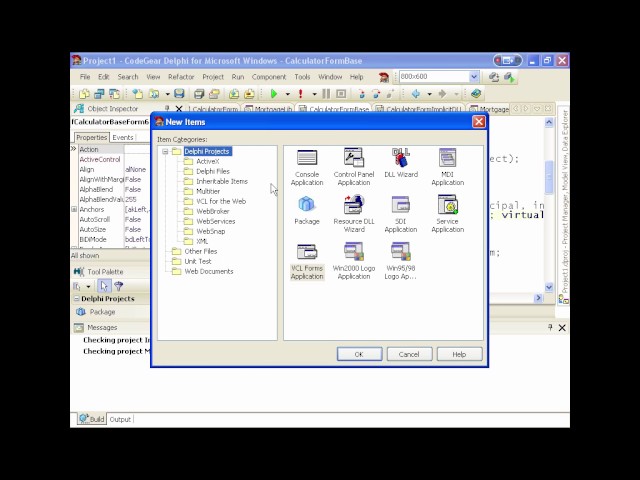640x480 pixels.
Task: Click the OK button
Action: pyautogui.click(x=359, y=354)
